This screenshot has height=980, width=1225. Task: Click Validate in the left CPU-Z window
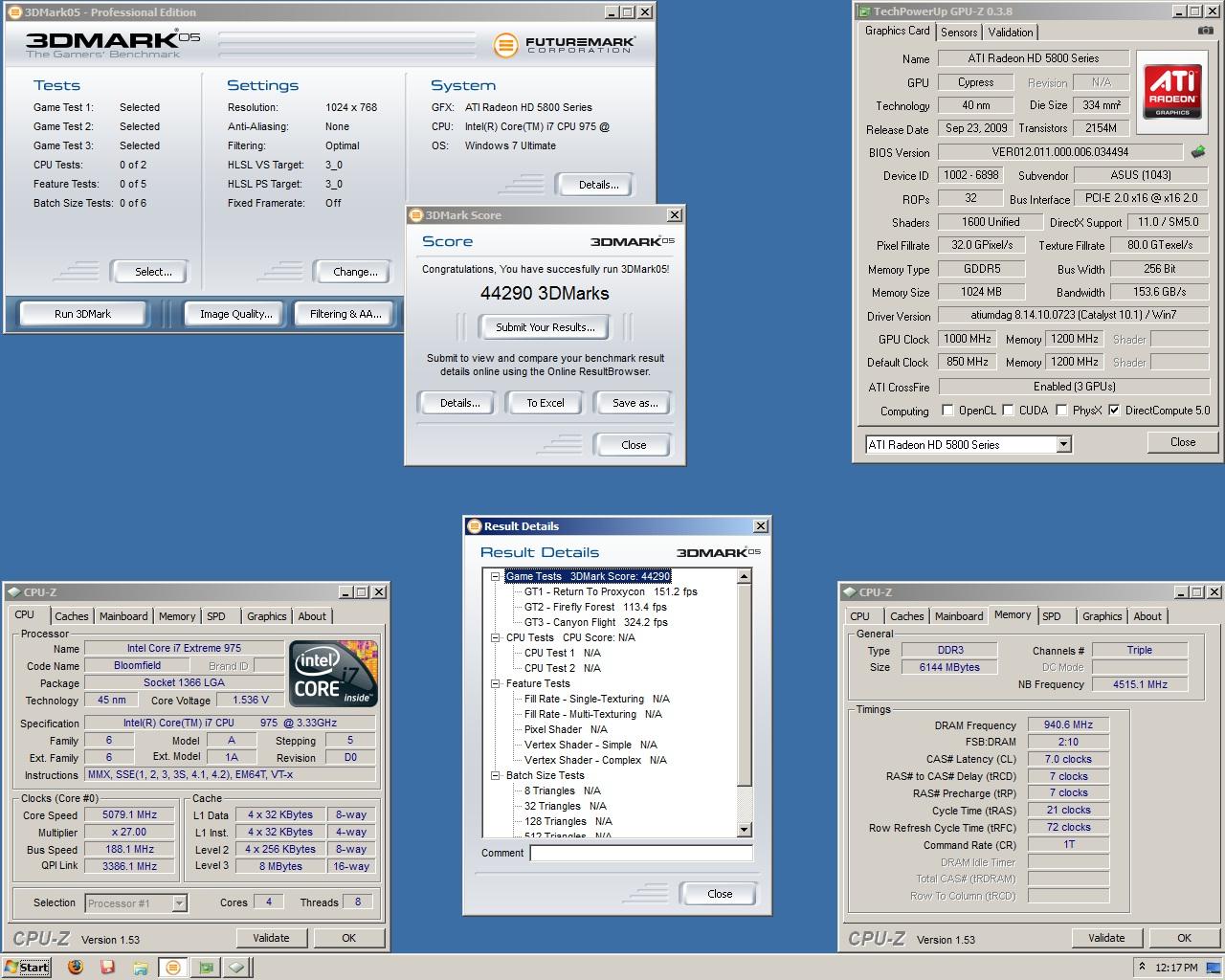click(271, 938)
